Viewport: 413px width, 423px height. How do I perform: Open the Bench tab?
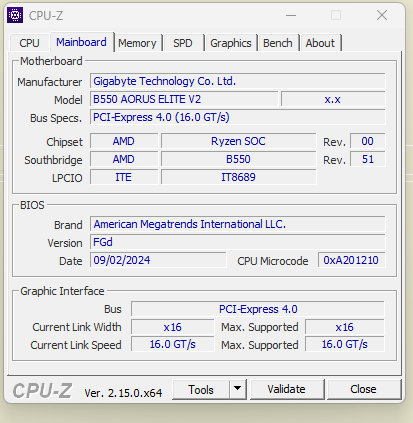[x=278, y=43]
